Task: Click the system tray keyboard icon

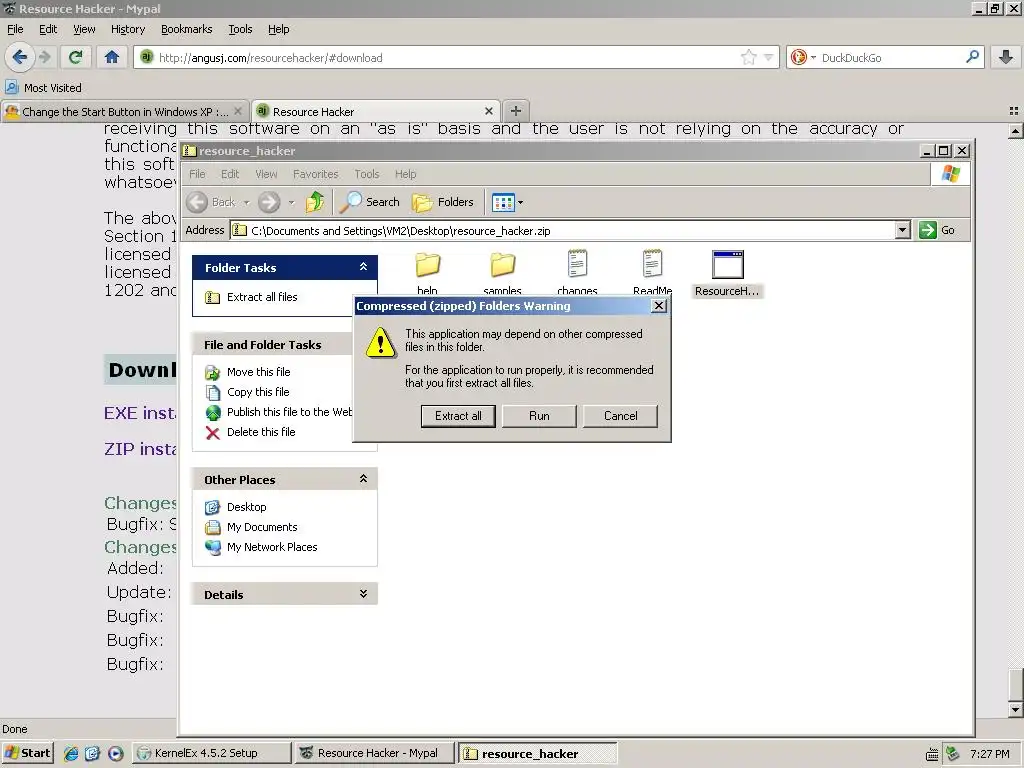Action: click(x=933, y=754)
